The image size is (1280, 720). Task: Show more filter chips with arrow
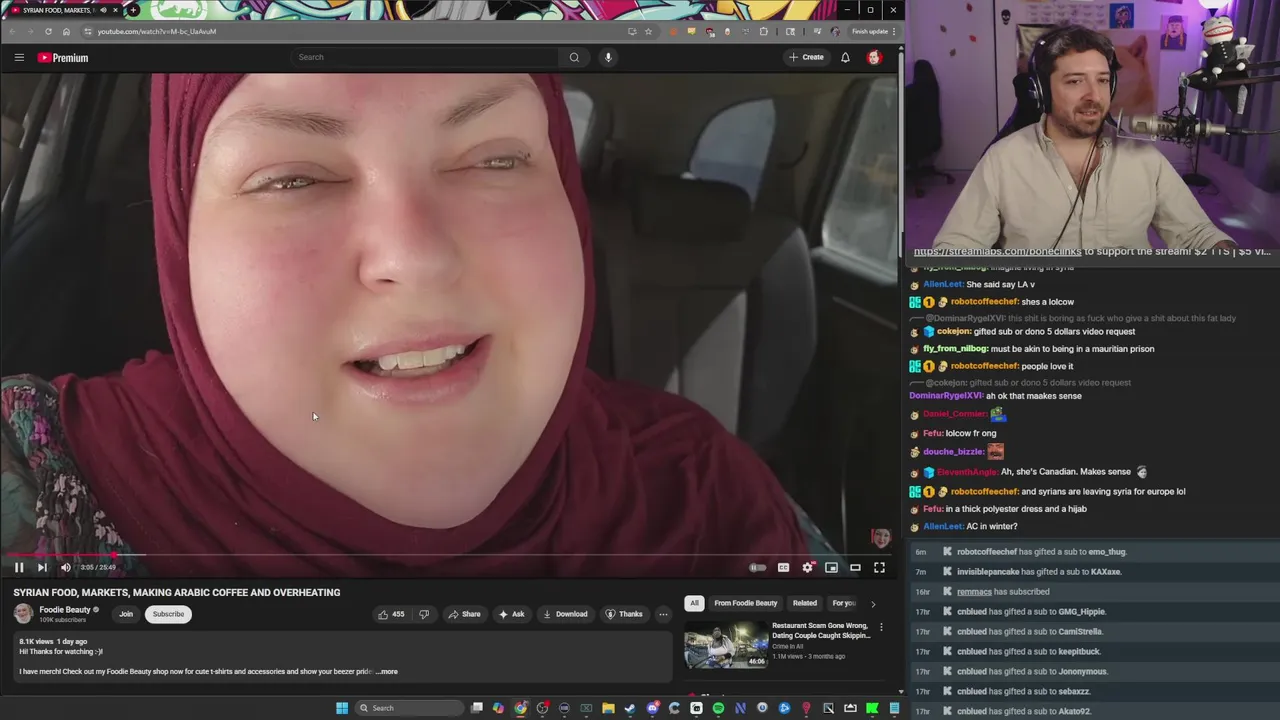click(873, 604)
